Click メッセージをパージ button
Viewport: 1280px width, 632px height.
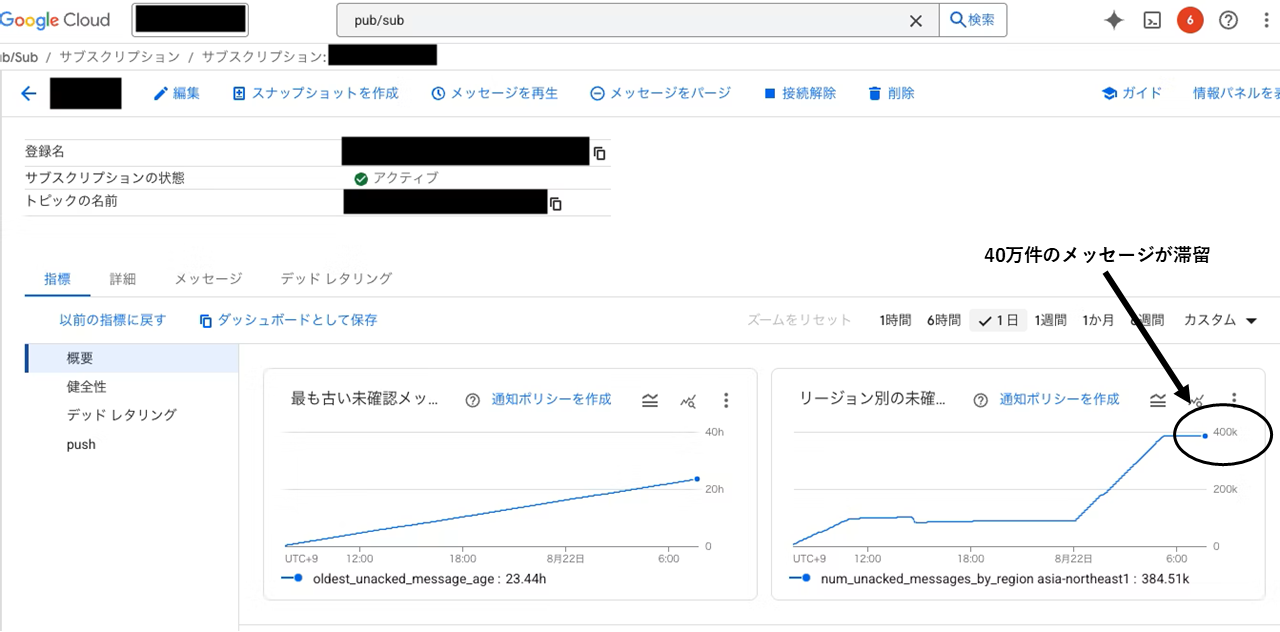click(x=660, y=93)
